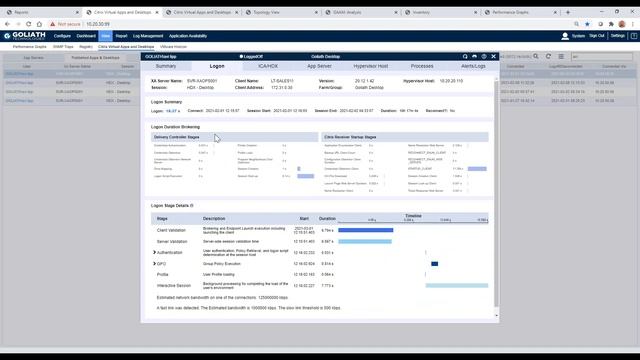Click the Connected column header in background list
The height and width of the screenshot is (360, 640).
point(515,66)
